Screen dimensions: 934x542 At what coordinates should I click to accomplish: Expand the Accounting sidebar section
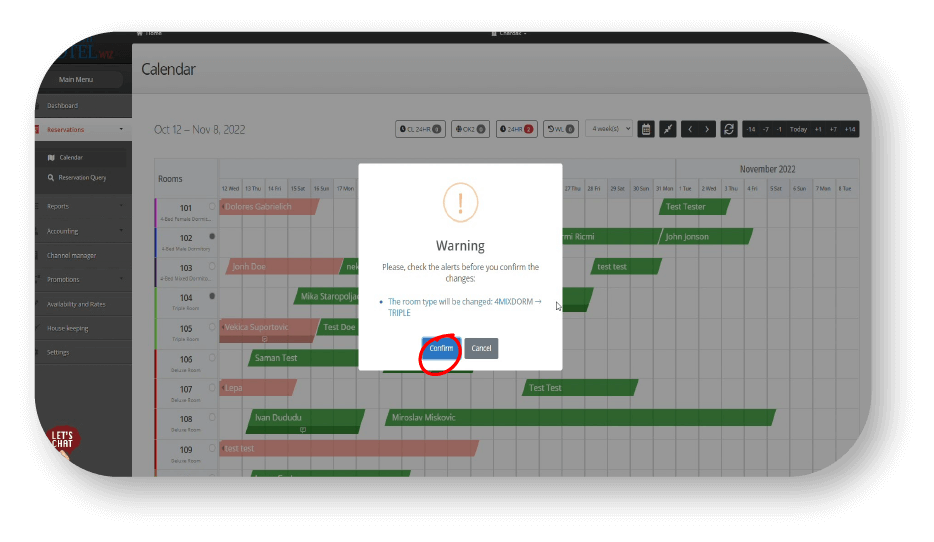pos(82,231)
